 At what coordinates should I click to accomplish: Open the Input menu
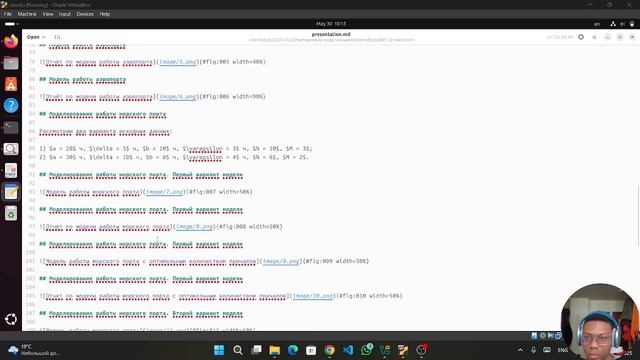tap(64, 14)
